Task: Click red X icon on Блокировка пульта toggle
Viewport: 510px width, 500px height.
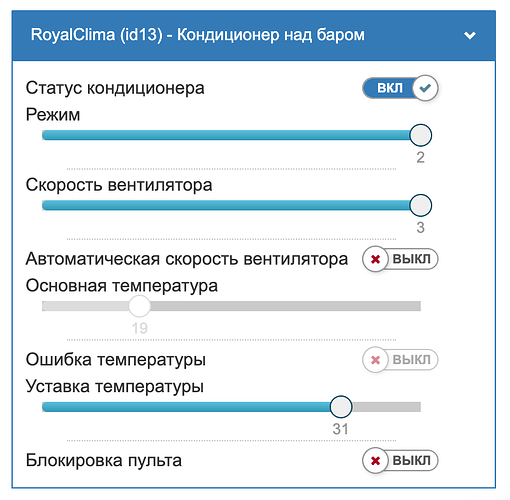Action: point(375,461)
